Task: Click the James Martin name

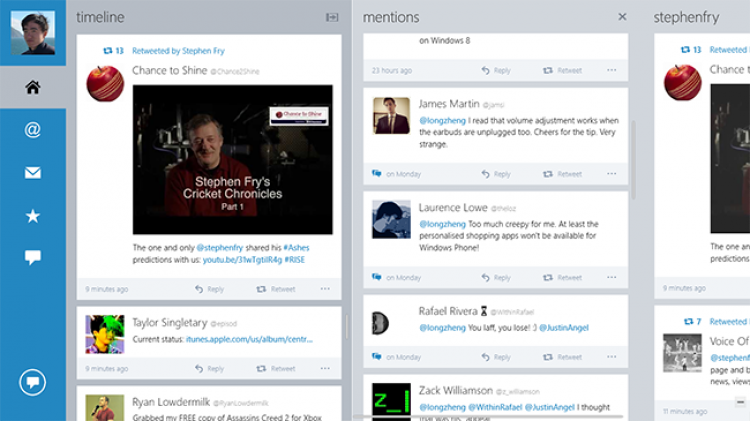Action: 449,104
